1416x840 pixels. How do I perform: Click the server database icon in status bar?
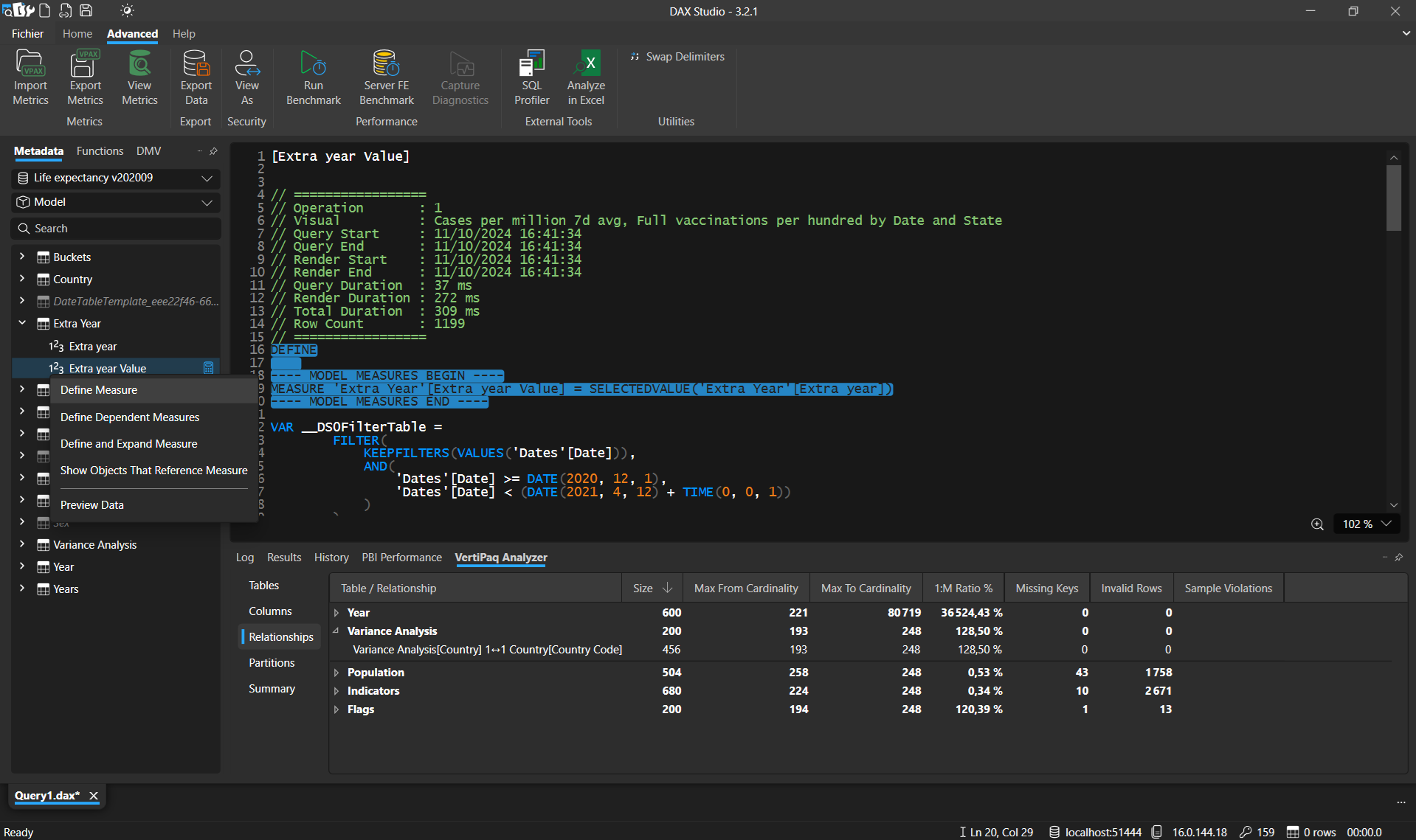click(1054, 832)
